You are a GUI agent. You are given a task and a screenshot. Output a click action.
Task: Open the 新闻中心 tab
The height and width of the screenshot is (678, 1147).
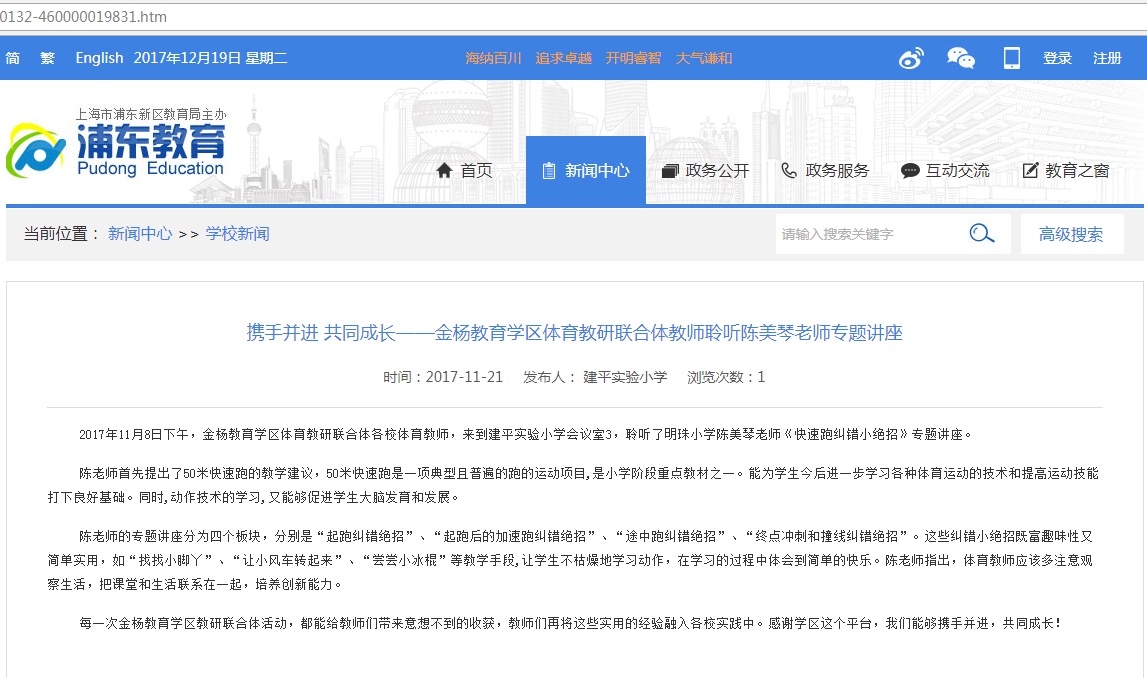pyautogui.click(x=586, y=170)
